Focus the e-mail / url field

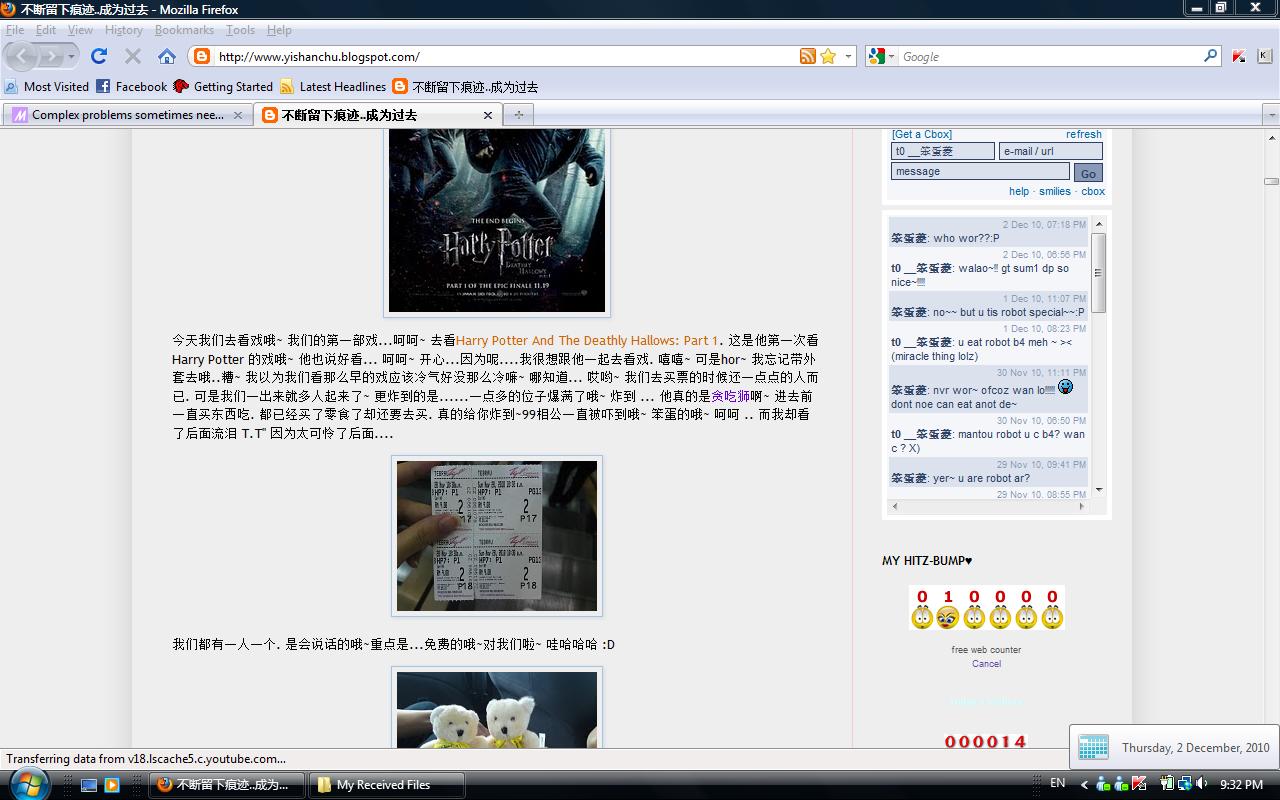coord(1051,151)
